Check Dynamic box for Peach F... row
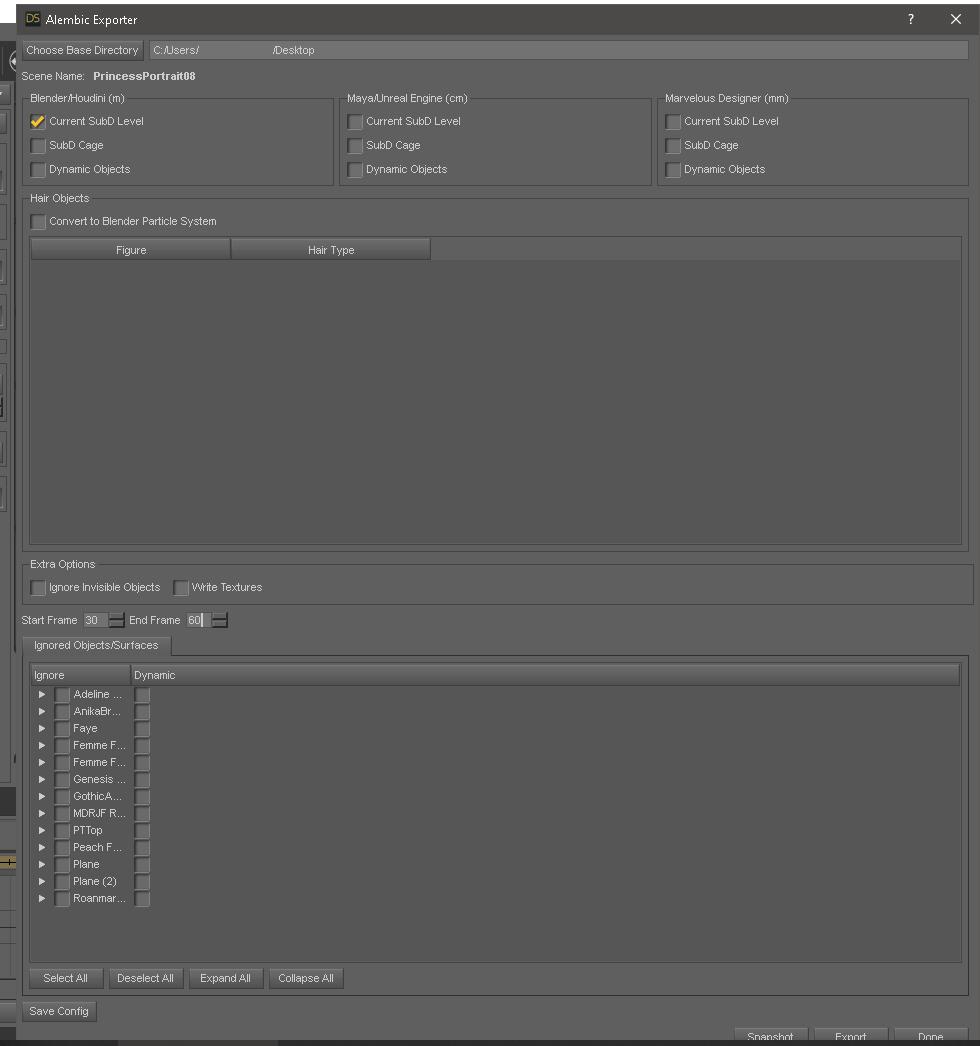Viewport: 980px width, 1046px height. tap(142, 848)
